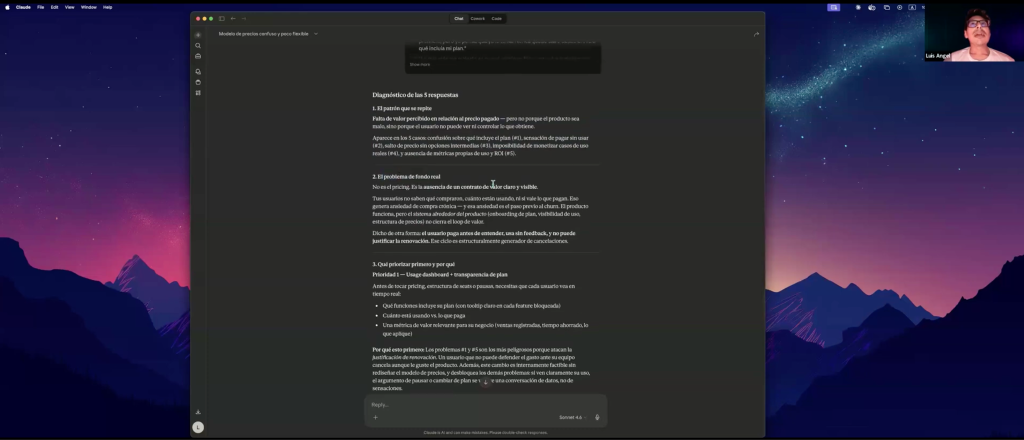Screen dimensions: 1024x440
Task: Jump to bottom with down-arrow button
Action: tap(485, 381)
